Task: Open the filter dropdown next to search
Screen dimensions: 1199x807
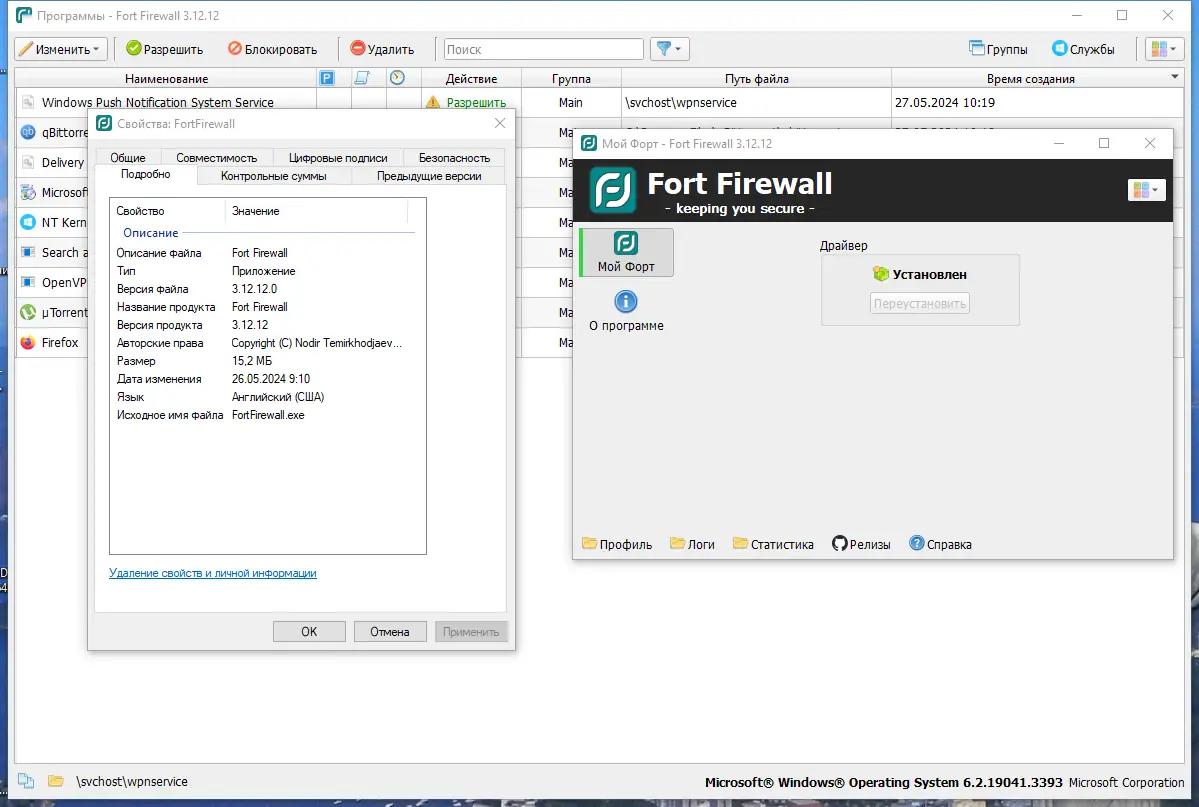Action: point(669,48)
